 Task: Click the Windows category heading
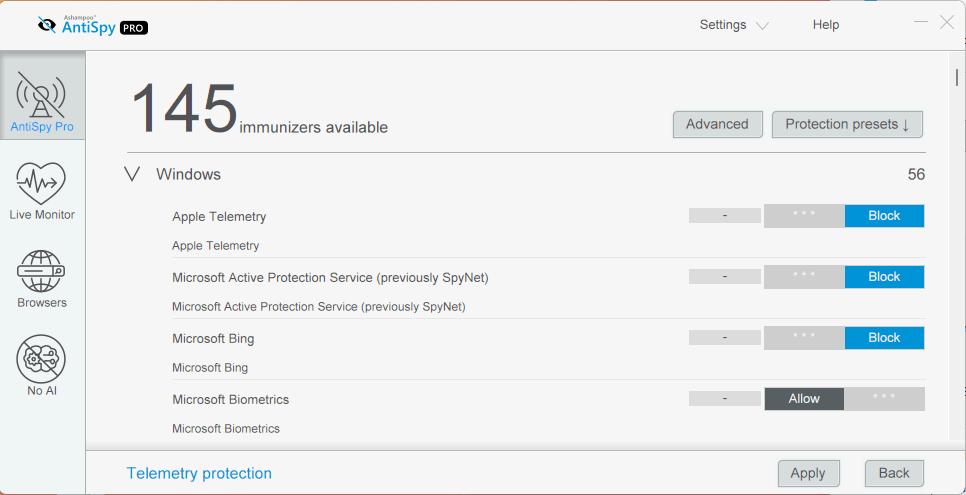coord(189,174)
